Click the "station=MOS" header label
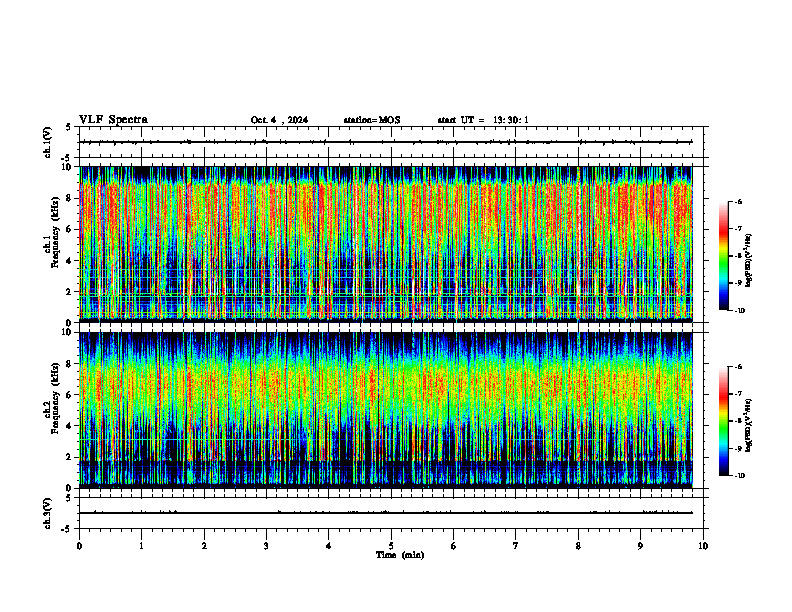 (372, 120)
